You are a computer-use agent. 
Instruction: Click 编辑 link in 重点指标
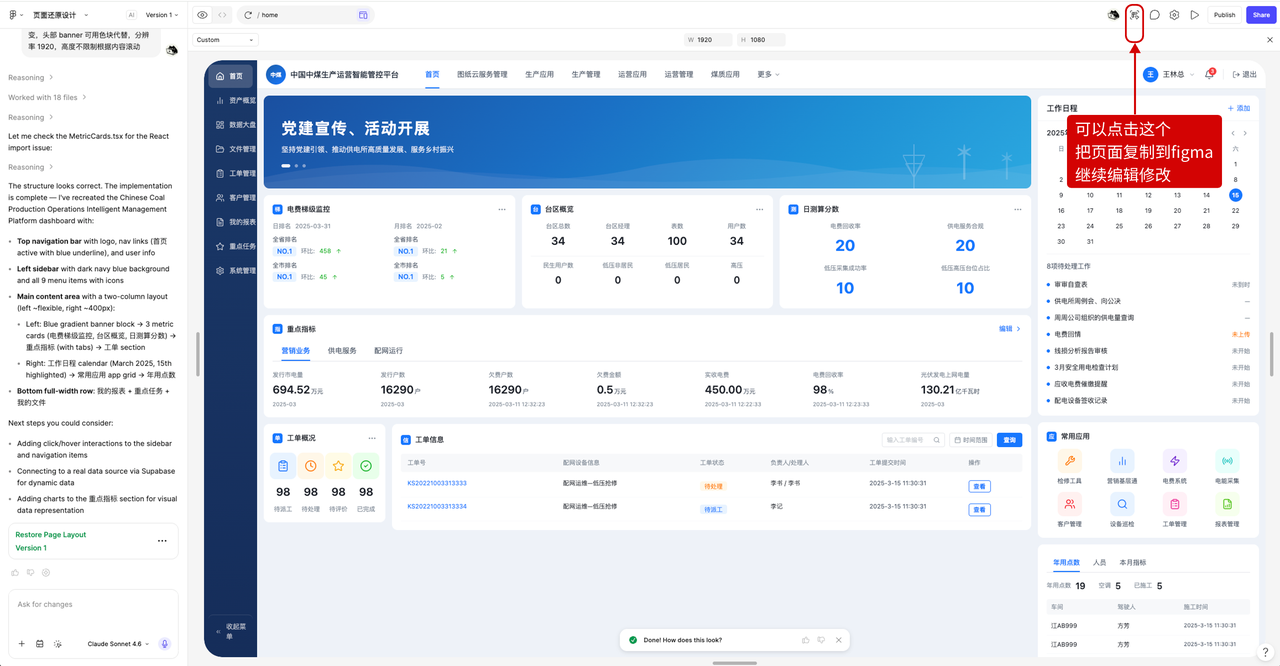[x=1009, y=328]
